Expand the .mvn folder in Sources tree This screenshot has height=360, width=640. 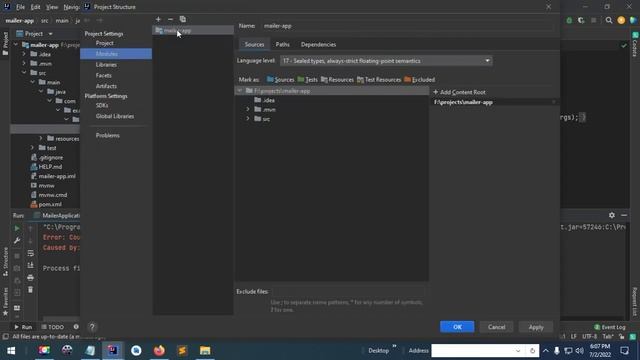point(248,109)
